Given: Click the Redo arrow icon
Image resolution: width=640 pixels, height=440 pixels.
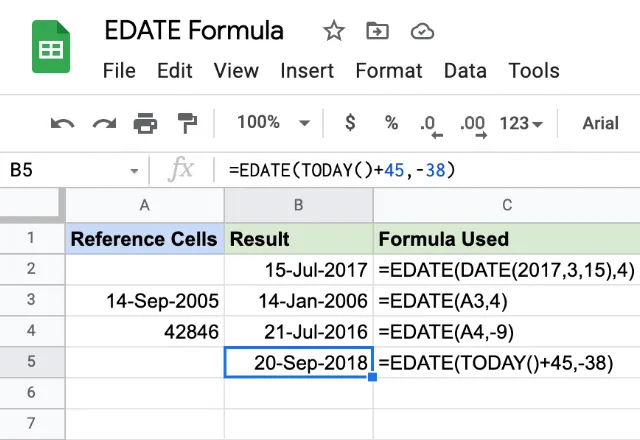Looking at the screenshot, I should [104, 123].
